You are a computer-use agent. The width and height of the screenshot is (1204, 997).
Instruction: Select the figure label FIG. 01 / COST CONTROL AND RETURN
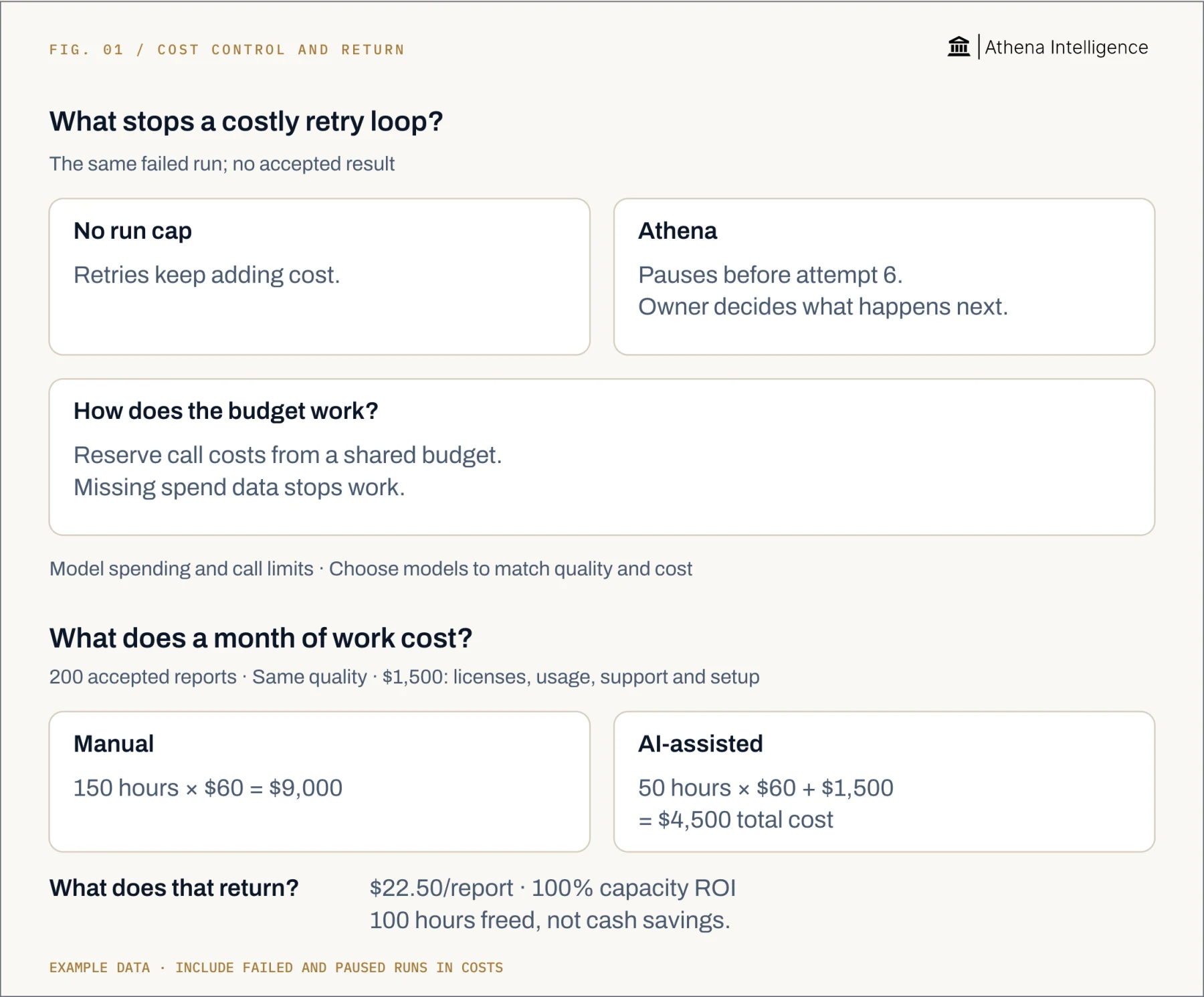[x=227, y=50]
